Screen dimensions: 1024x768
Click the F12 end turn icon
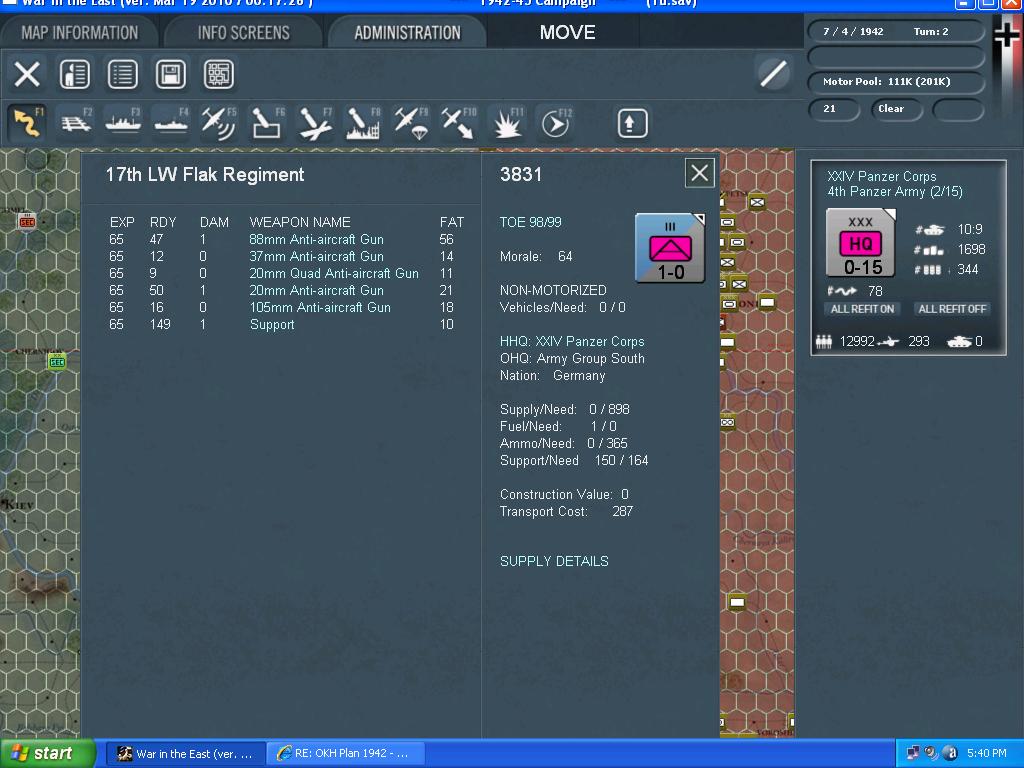(555, 122)
